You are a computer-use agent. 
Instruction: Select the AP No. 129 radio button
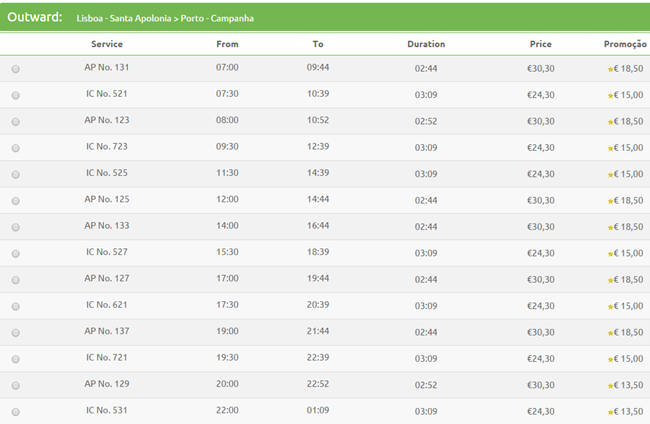(x=16, y=385)
